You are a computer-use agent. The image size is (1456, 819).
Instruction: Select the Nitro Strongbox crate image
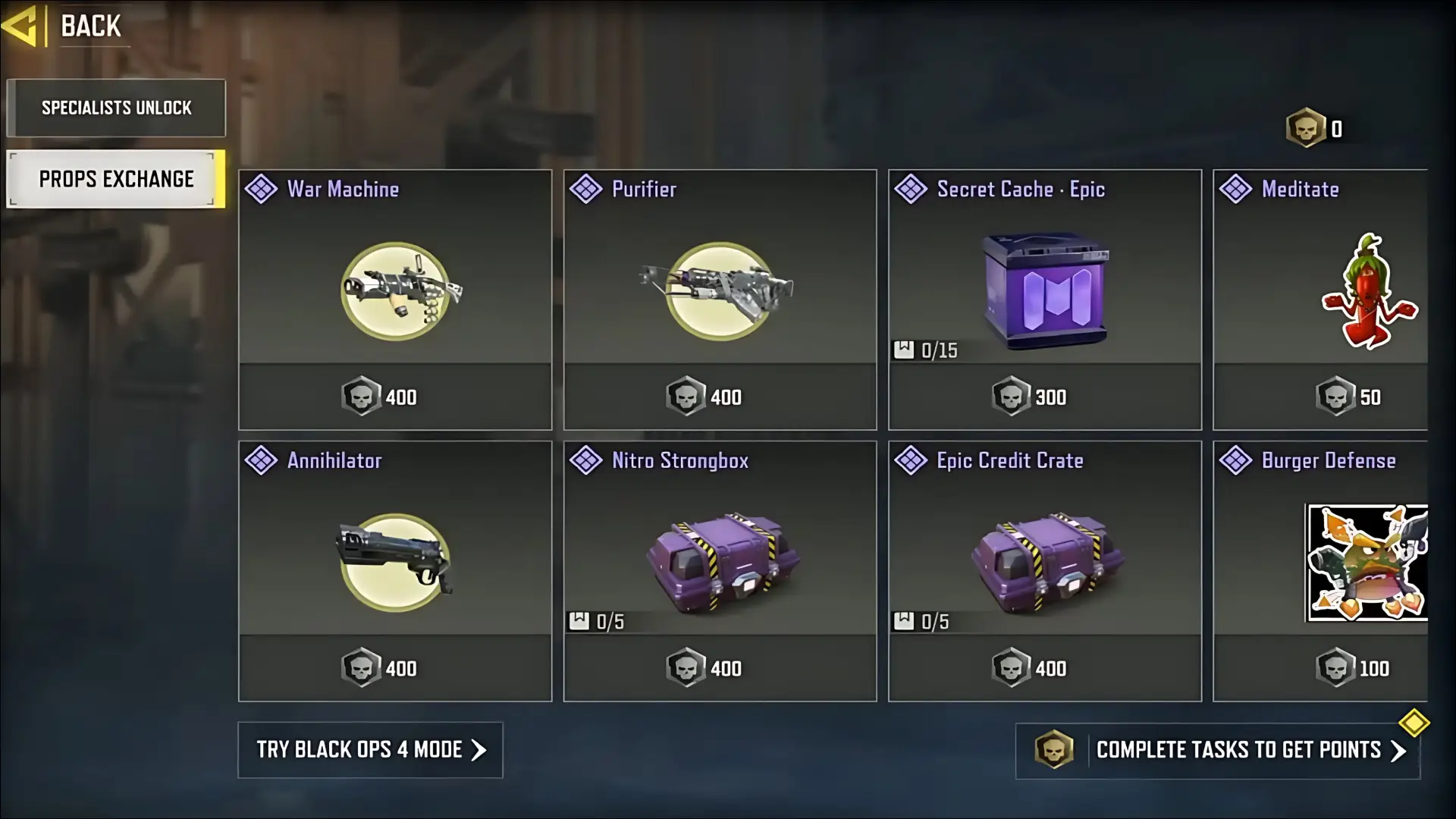pyautogui.click(x=723, y=563)
